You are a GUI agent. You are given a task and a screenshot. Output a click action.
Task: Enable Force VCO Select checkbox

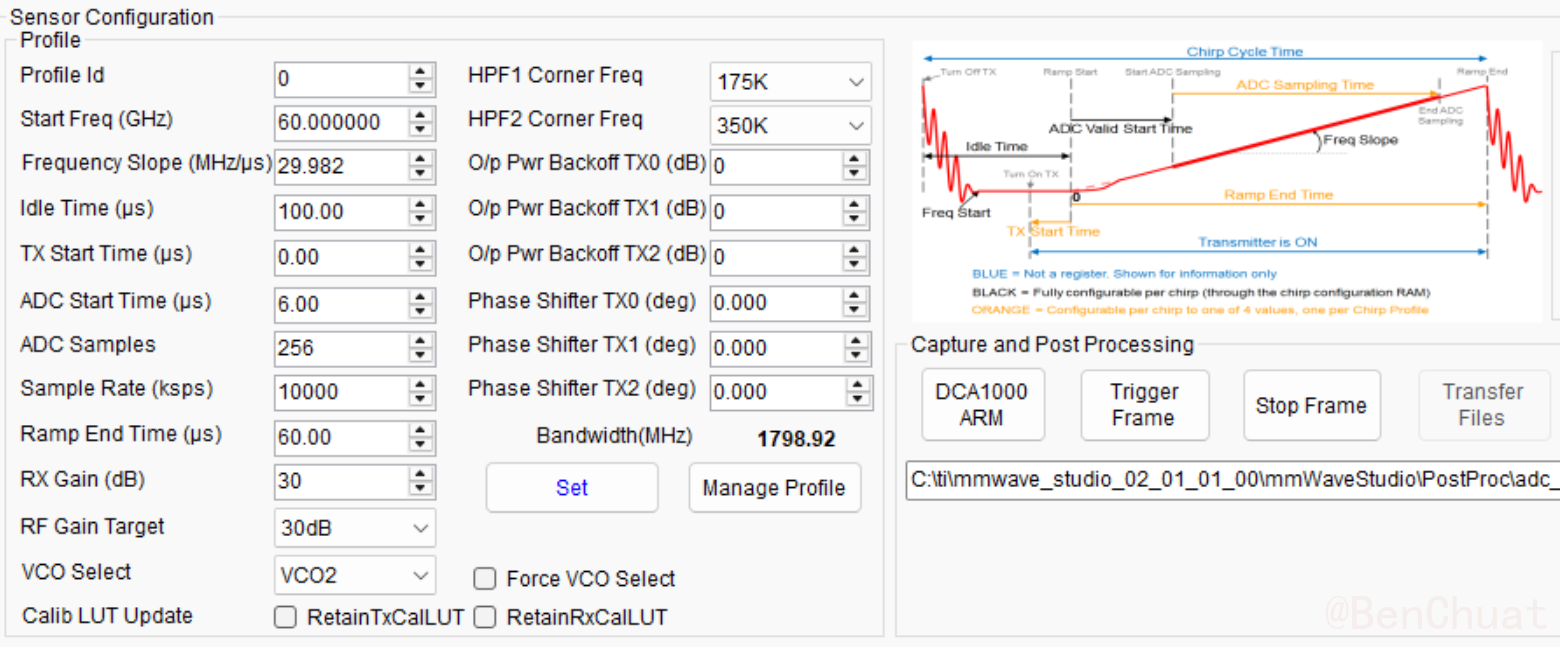pyautogui.click(x=485, y=579)
